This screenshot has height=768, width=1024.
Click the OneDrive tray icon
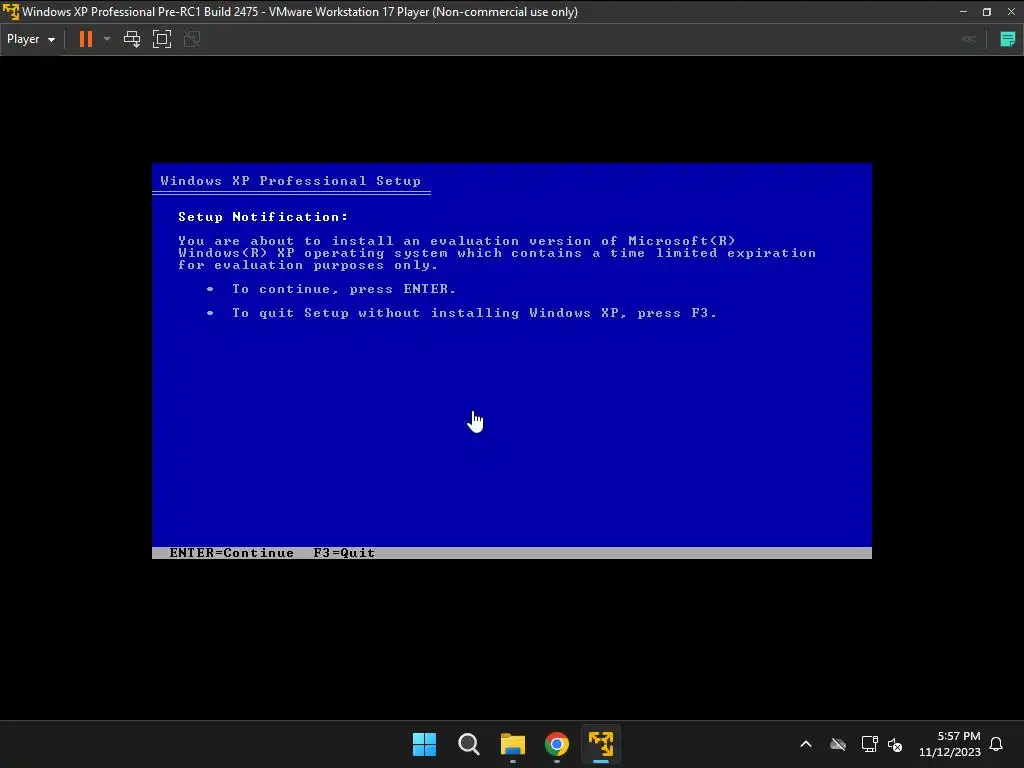[838, 744]
